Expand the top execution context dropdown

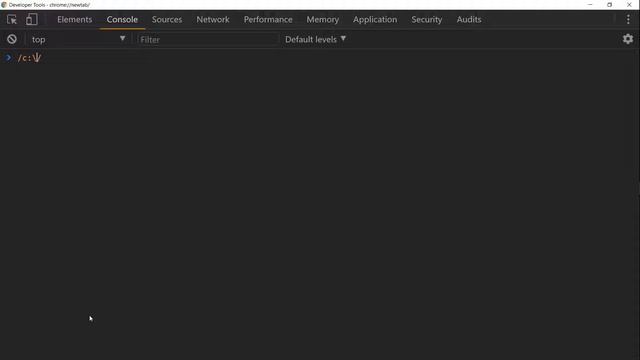click(78, 39)
